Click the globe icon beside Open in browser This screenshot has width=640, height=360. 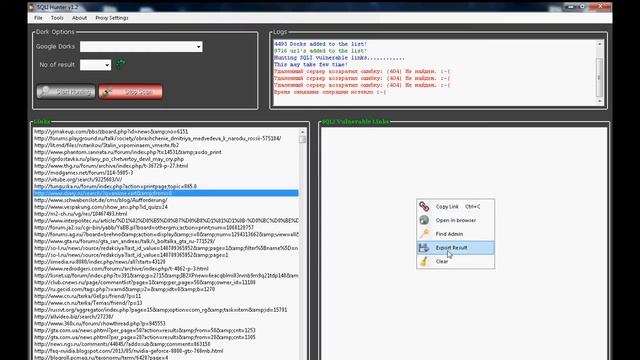[x=424, y=220]
